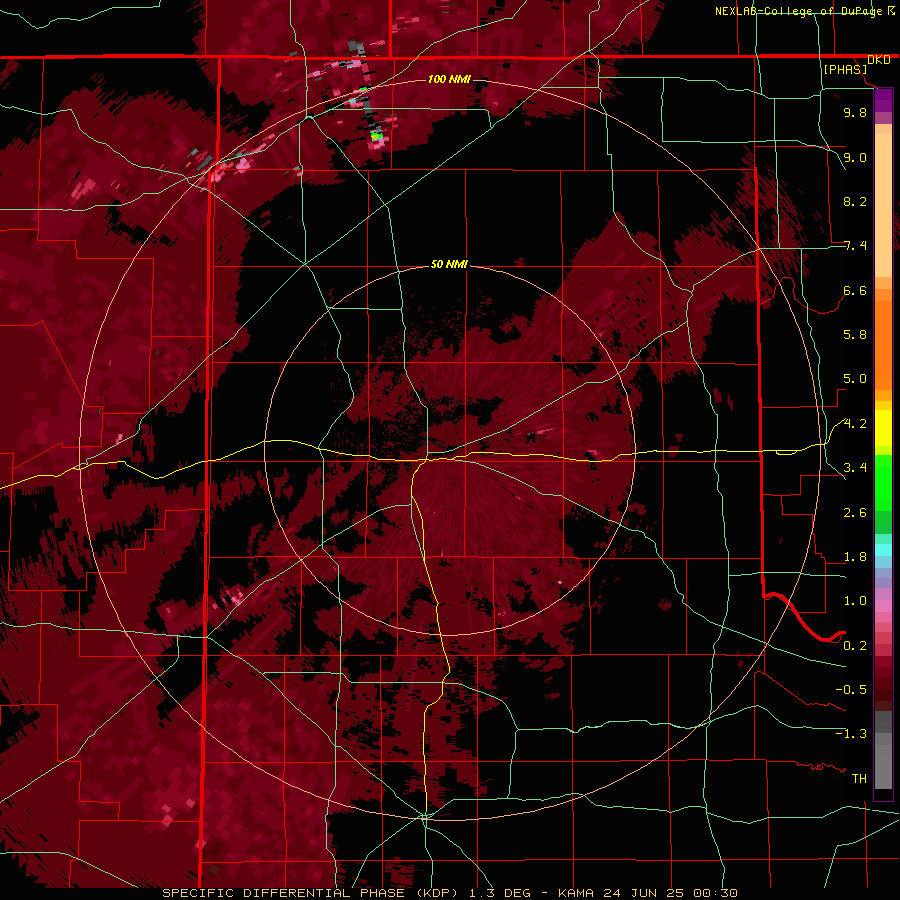Click the 9.8 value on color scale
Viewport: 900px width, 900px height.
[855, 112]
